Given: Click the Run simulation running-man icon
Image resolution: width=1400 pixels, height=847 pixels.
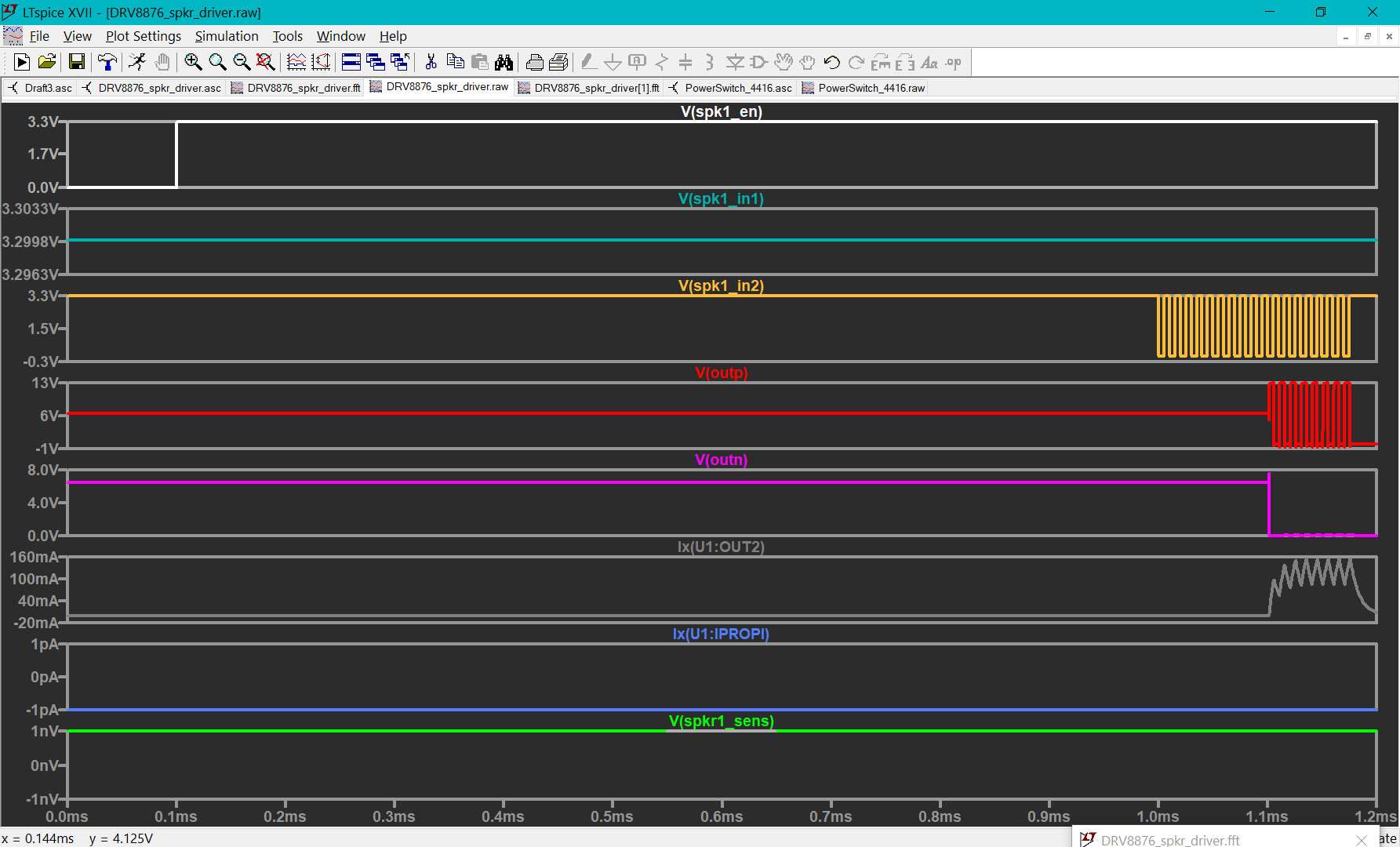Looking at the screenshot, I should pos(137,62).
